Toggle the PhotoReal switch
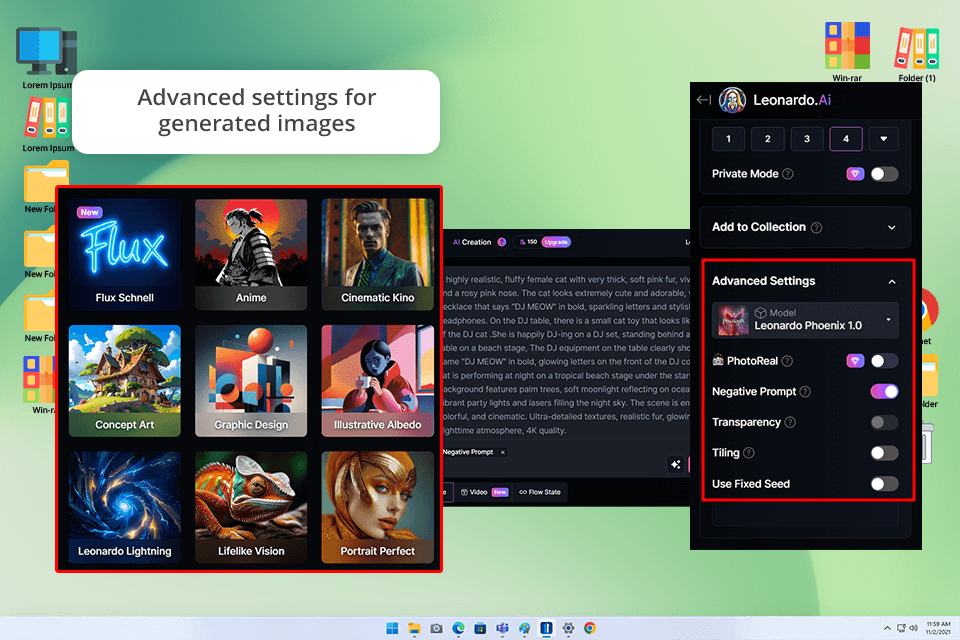The height and width of the screenshot is (640, 960). [x=884, y=361]
